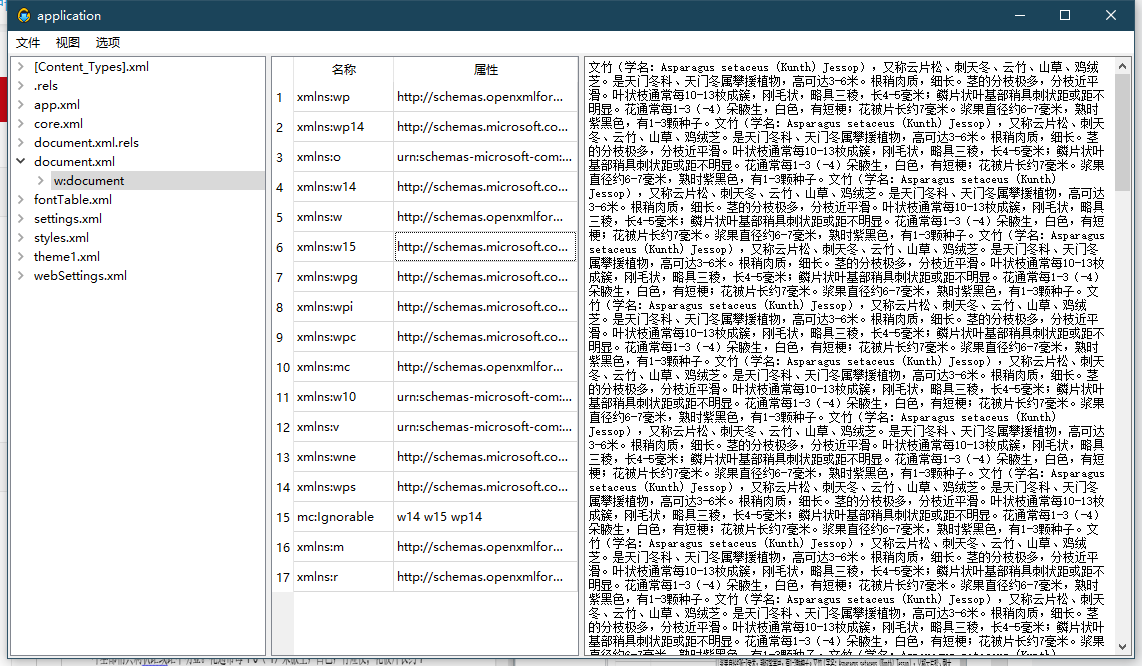Viewport: 1142px width, 666px height.
Task: Click the application icon in the title bar
Action: tap(24, 15)
